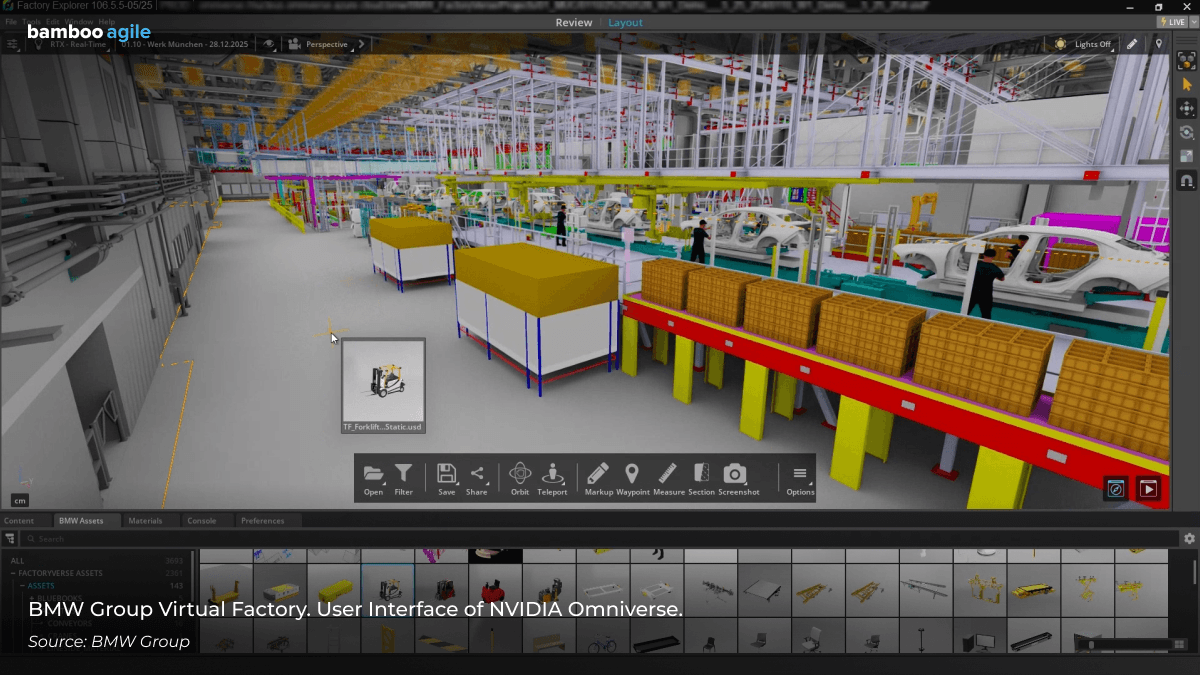Take a Screenshot with the camera tool

[x=736, y=475]
